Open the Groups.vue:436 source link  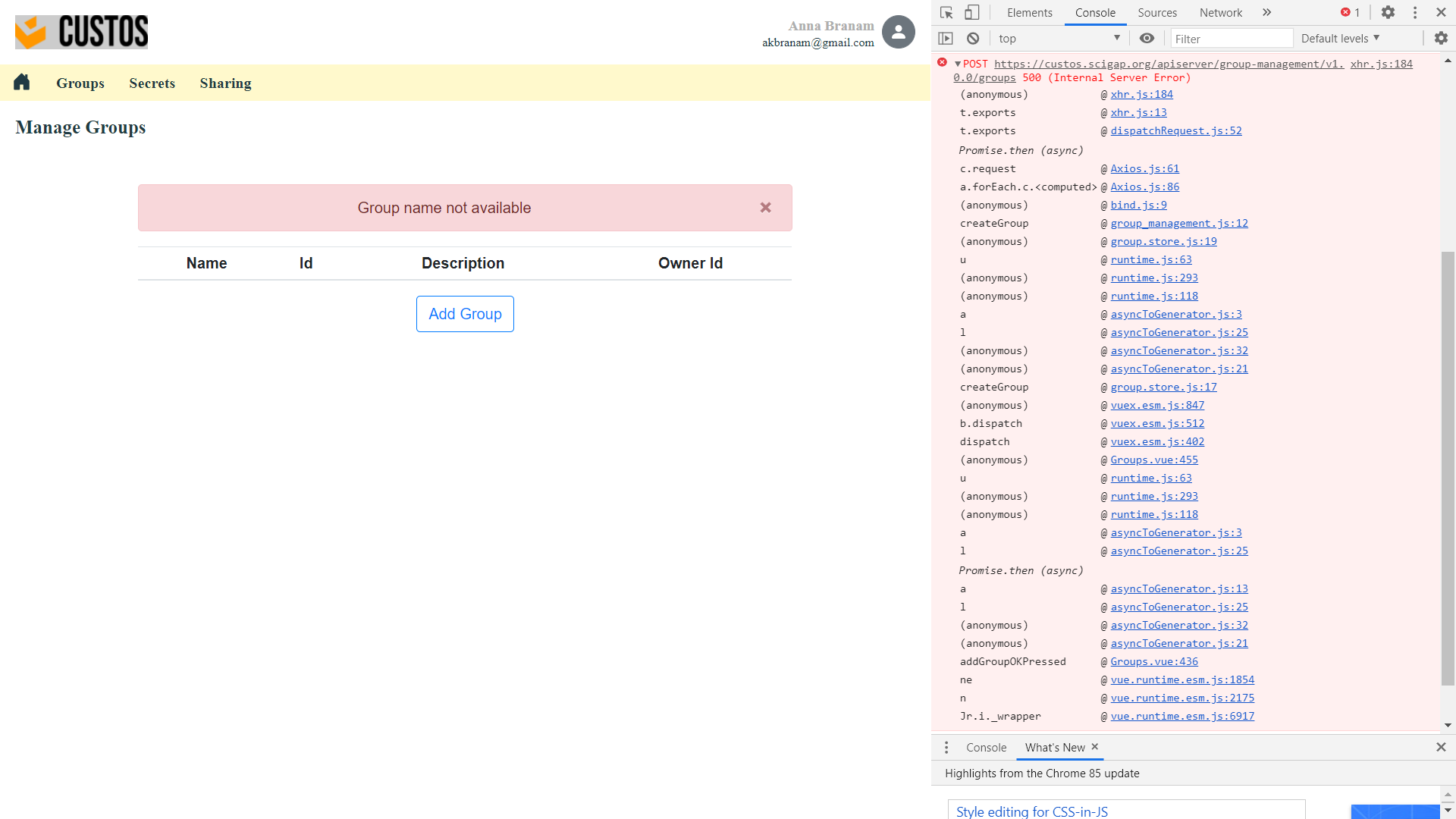1154,662
